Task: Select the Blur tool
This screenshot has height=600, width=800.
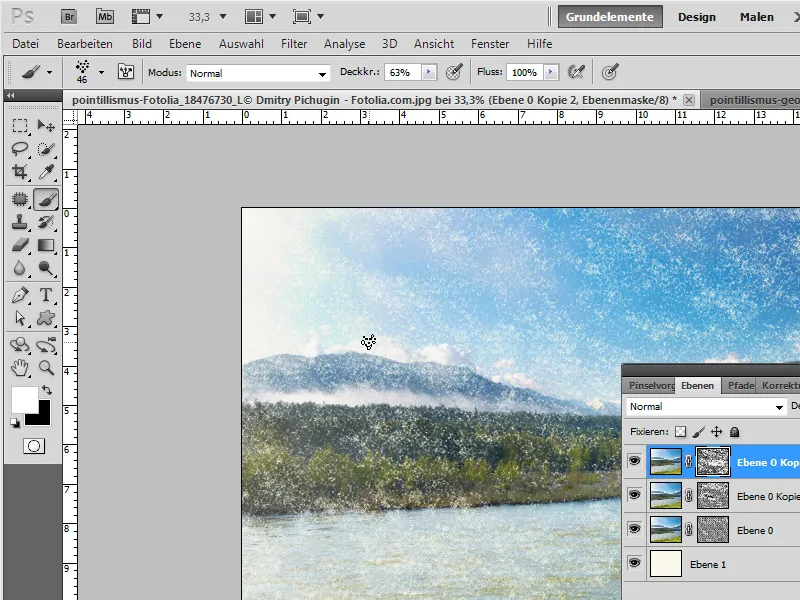Action: coord(20,268)
